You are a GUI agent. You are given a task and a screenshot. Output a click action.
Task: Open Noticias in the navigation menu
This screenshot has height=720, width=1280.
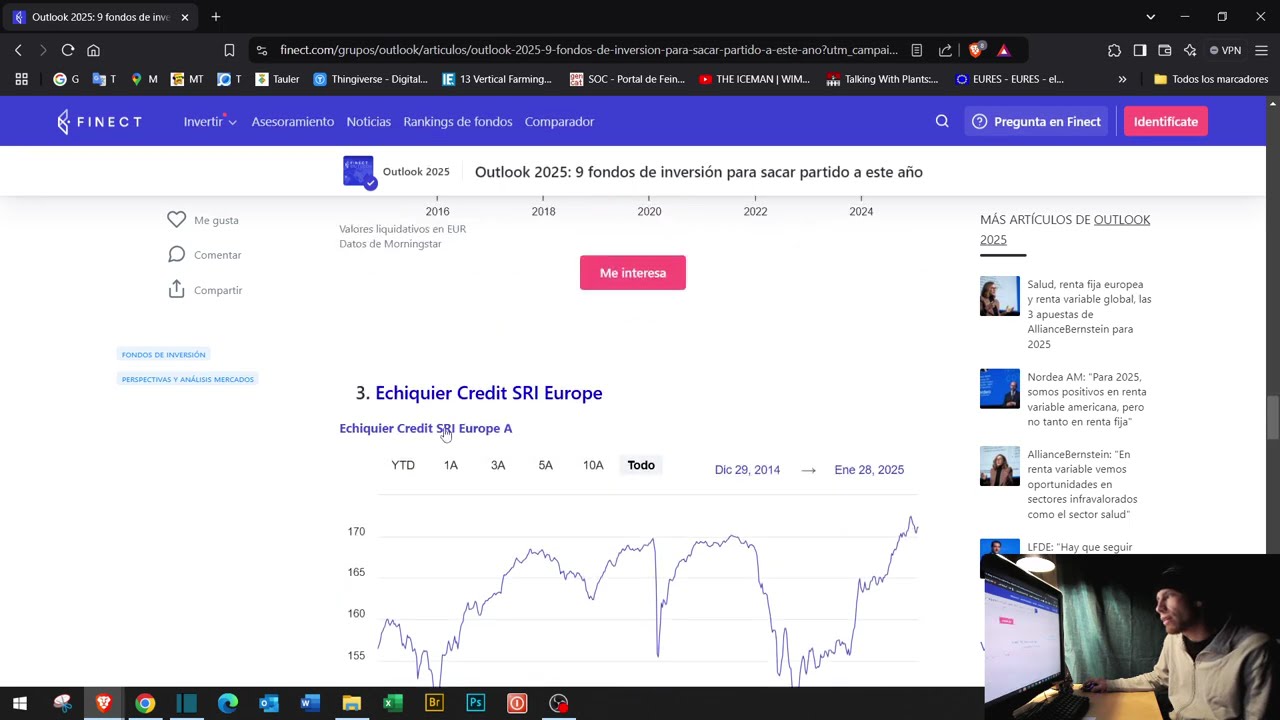[x=368, y=121]
